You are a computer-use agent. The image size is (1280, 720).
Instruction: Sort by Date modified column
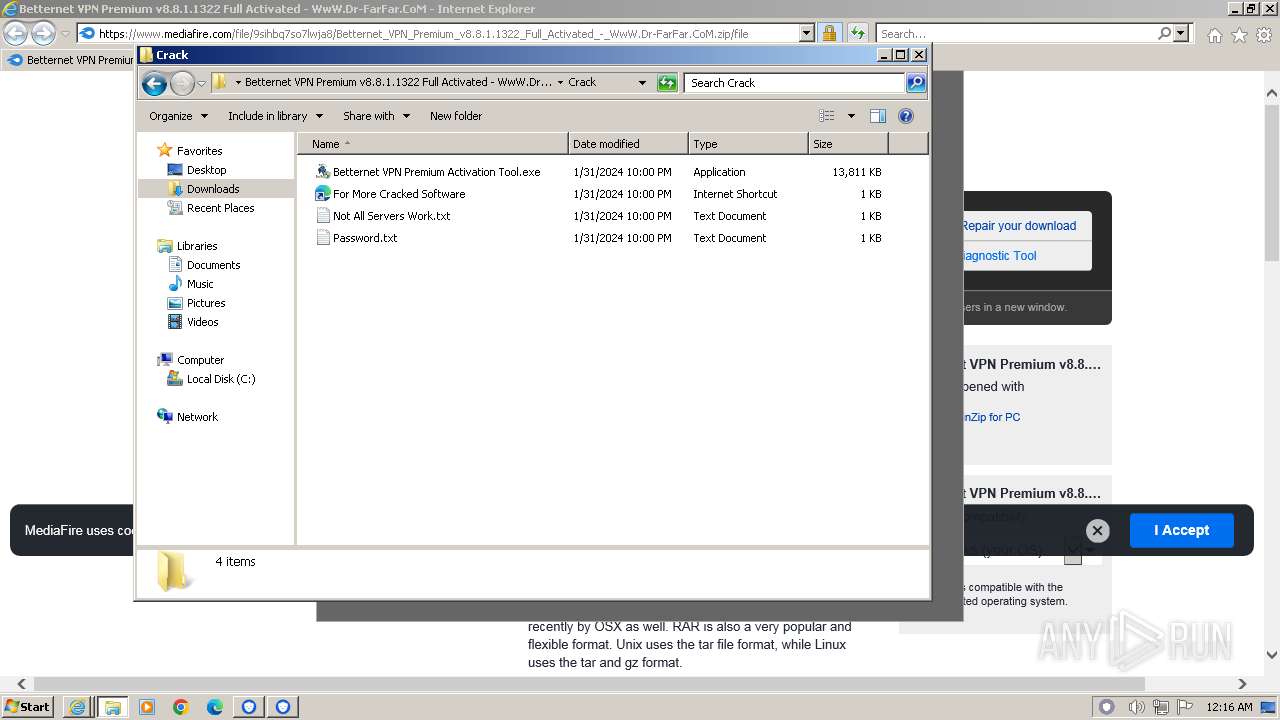pos(628,144)
